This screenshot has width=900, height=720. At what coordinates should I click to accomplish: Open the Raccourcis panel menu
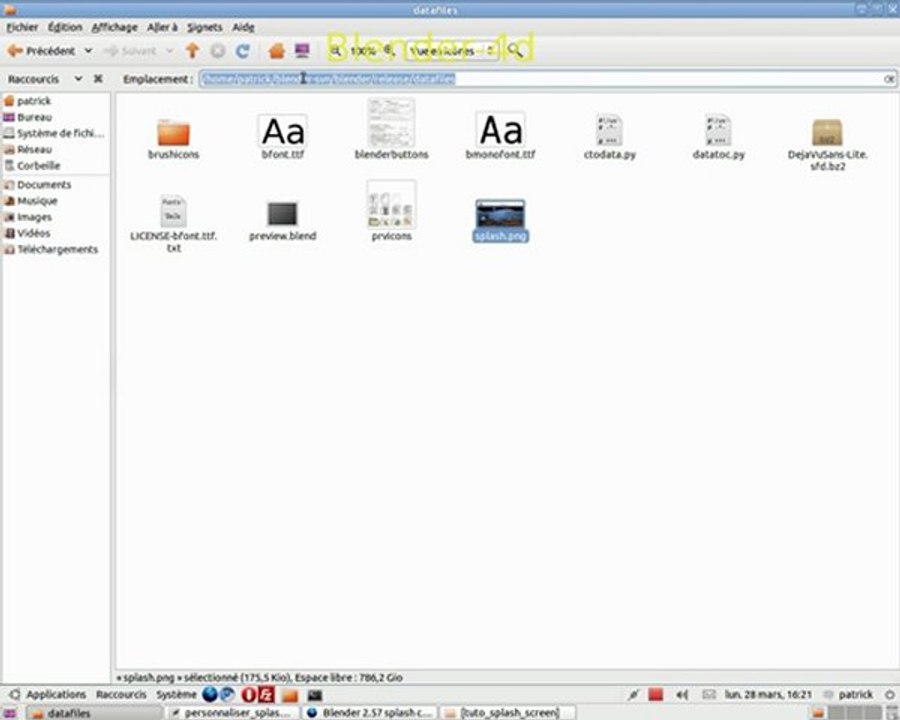[121, 695]
